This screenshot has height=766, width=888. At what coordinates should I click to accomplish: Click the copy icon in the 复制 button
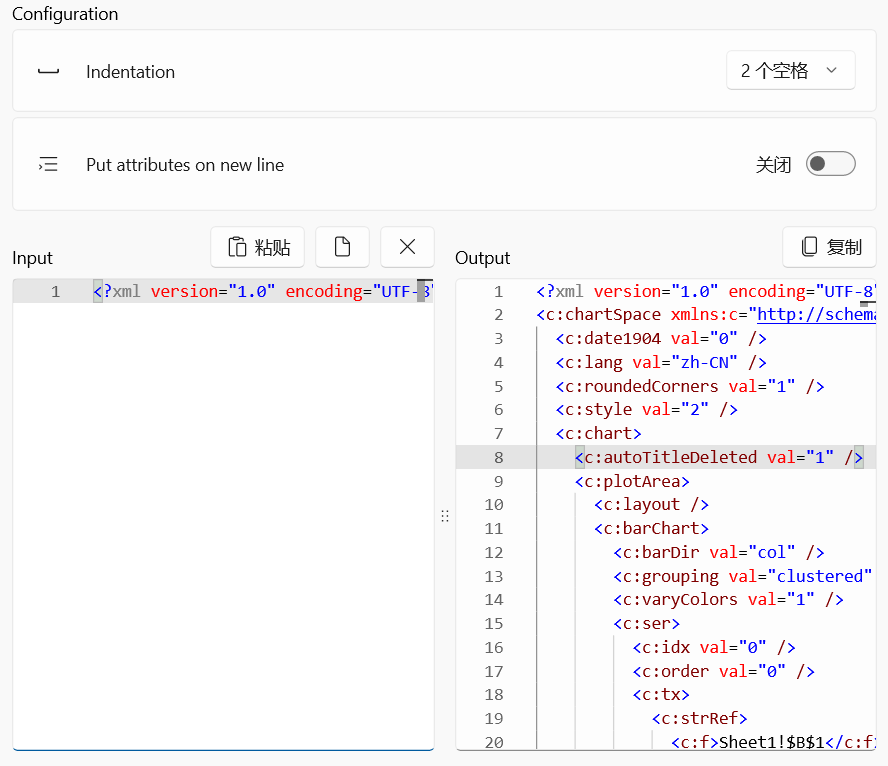tap(809, 247)
